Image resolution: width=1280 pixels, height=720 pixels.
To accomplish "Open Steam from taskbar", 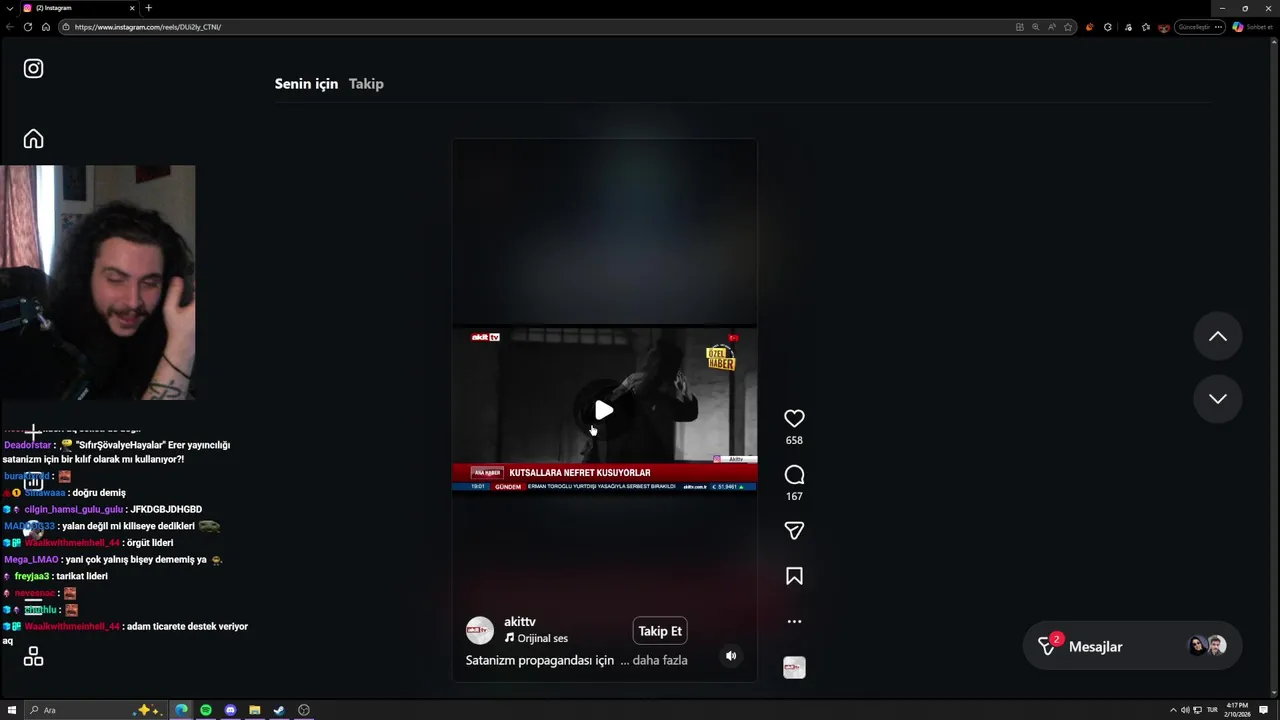I will [x=279, y=710].
